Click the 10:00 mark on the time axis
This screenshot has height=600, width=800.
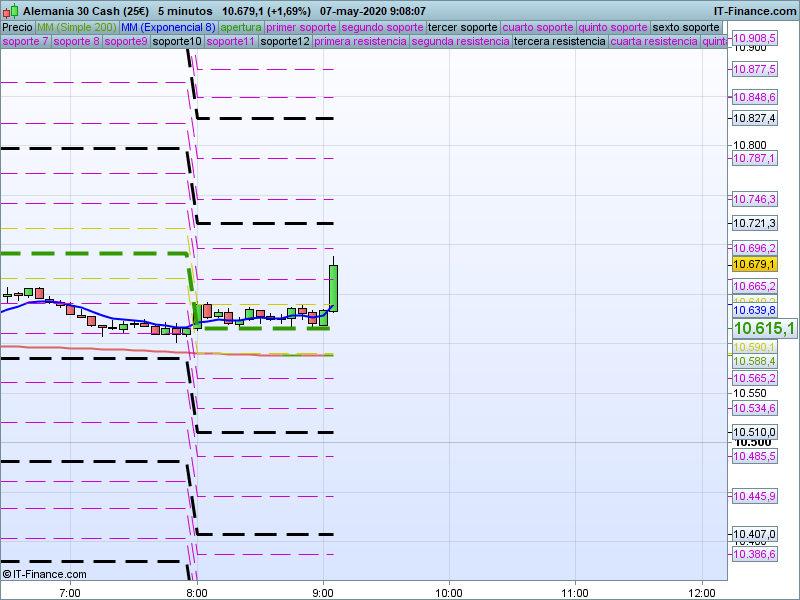point(449,591)
